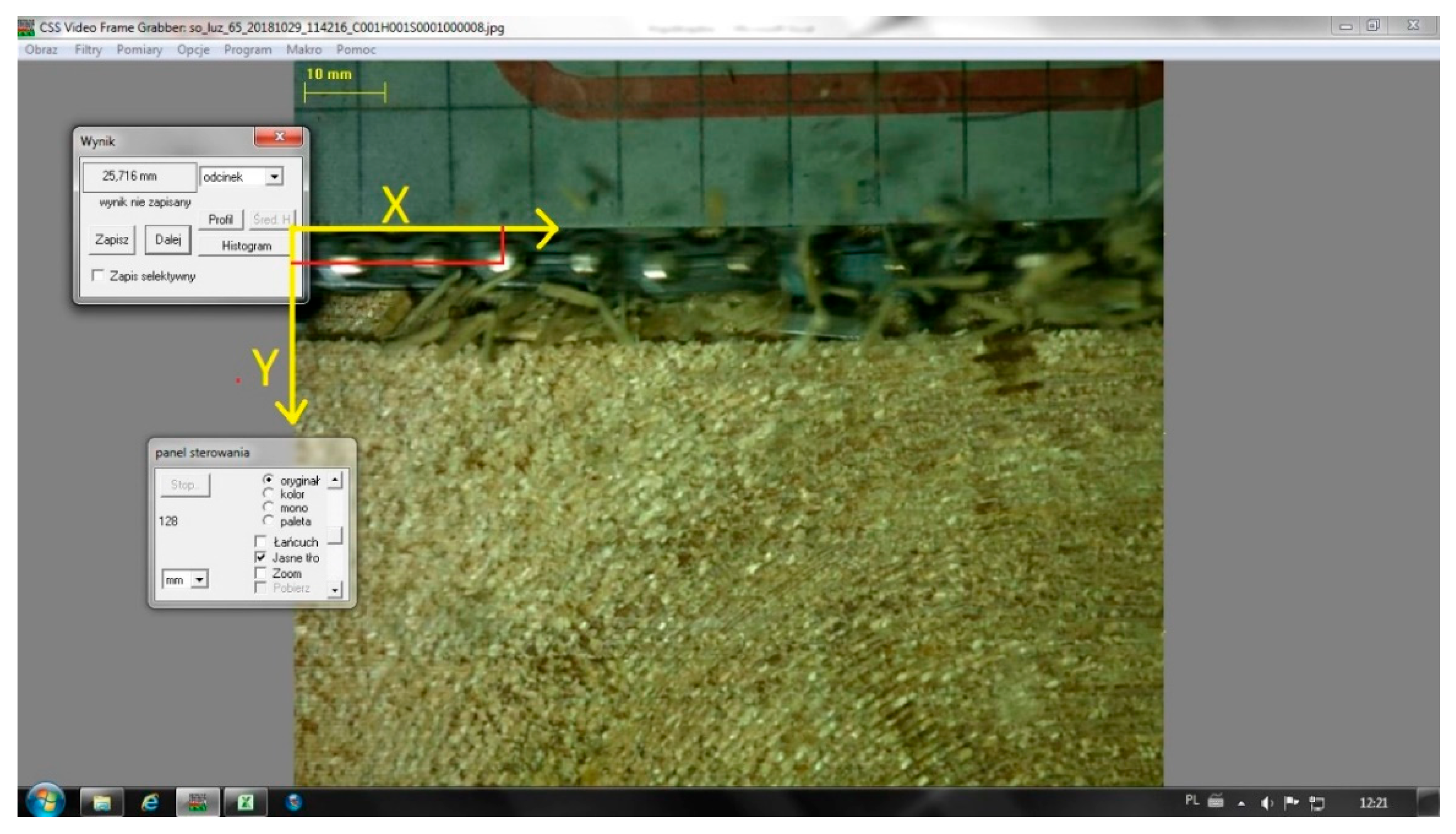The image size is (1456, 834).
Task: Click the Histogram button
Action: (246, 246)
